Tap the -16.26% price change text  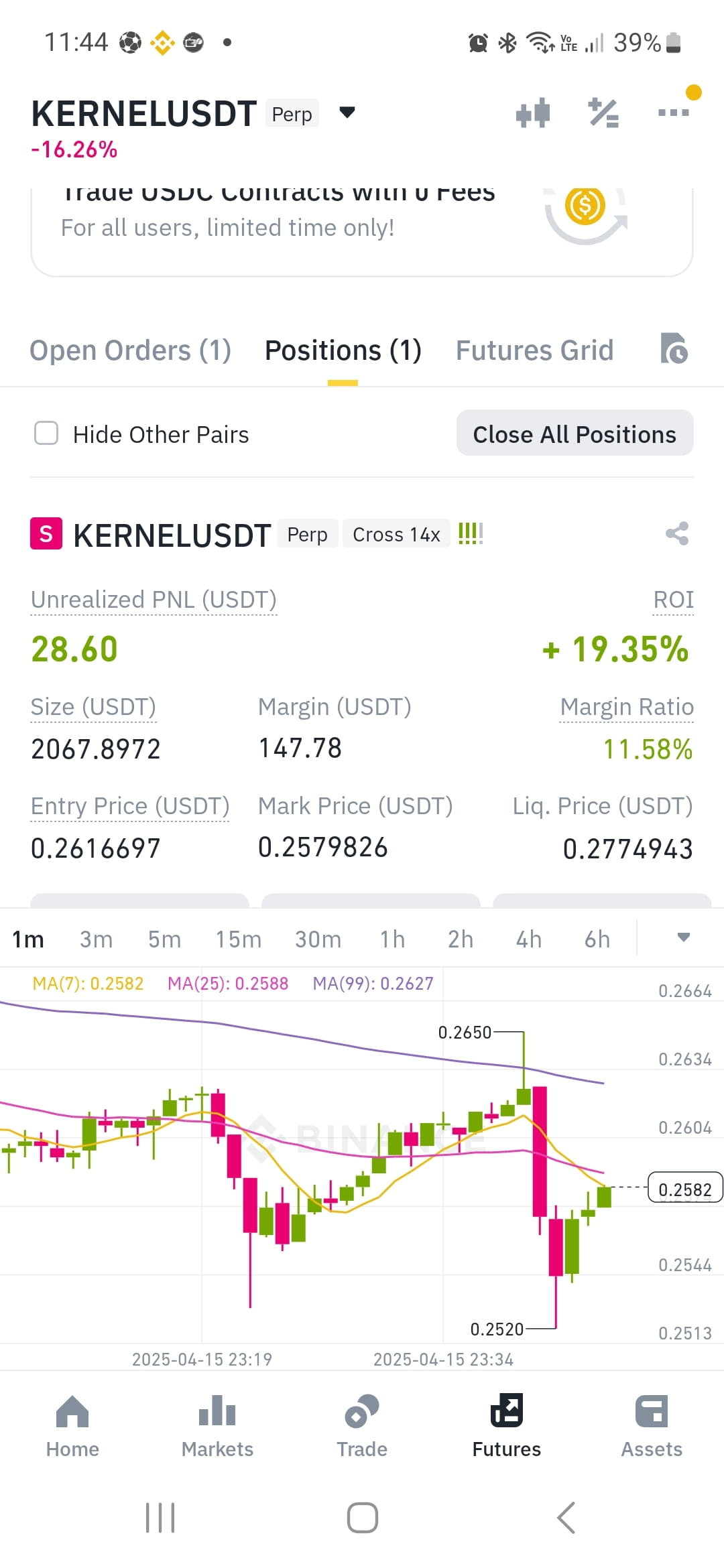click(x=74, y=149)
